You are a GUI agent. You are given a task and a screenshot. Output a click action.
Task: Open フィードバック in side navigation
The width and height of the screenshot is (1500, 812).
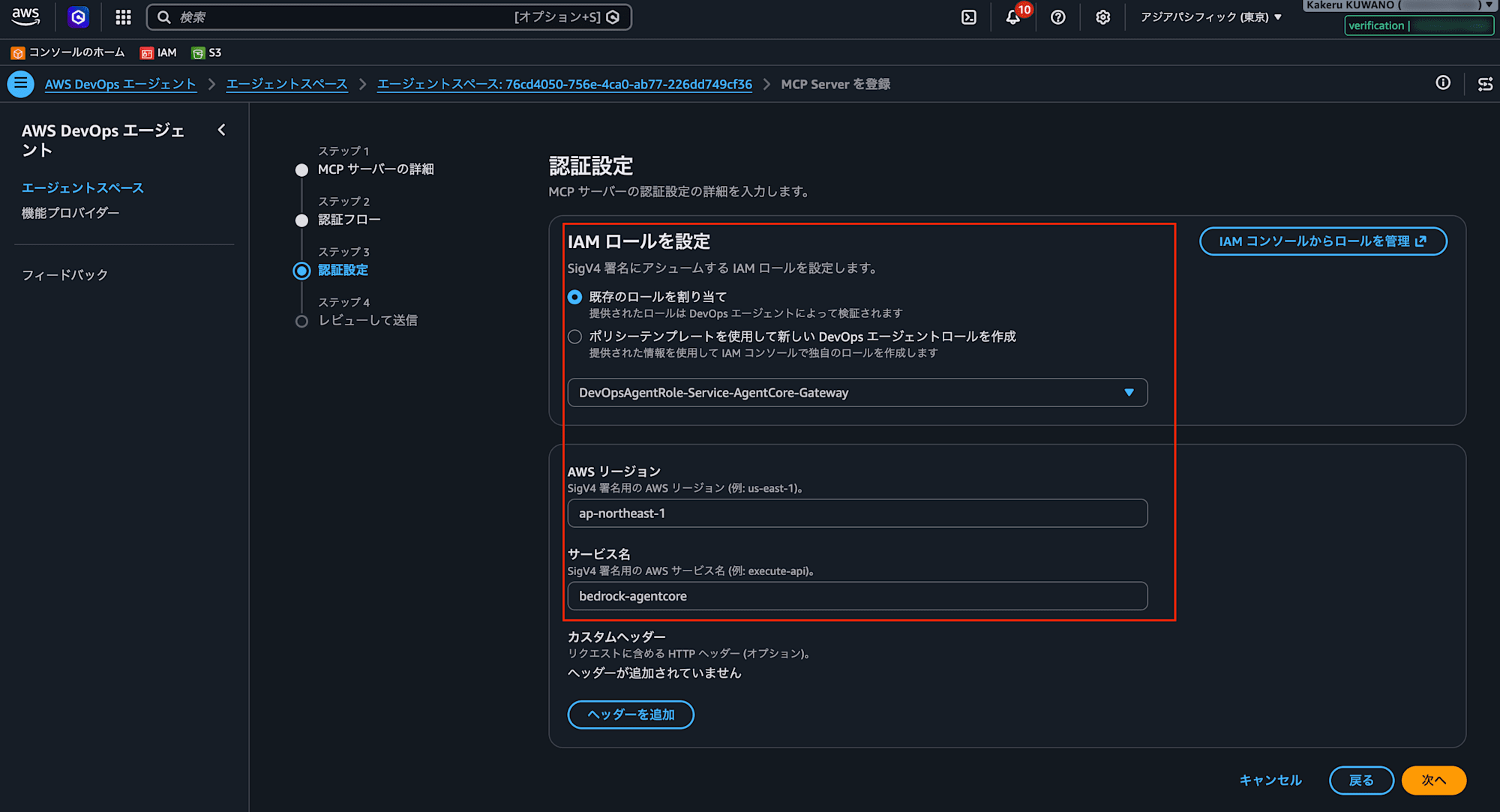tap(64, 275)
